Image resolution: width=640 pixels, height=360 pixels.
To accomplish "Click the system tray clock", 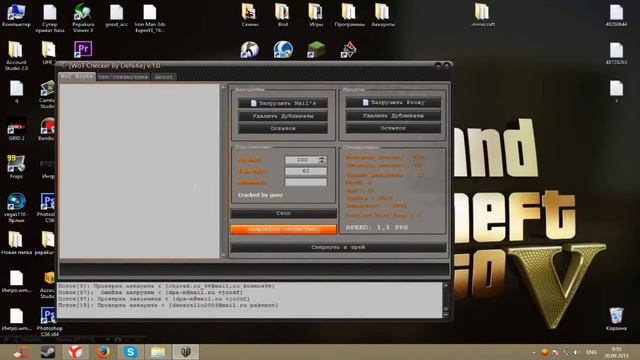I will click(x=616, y=352).
